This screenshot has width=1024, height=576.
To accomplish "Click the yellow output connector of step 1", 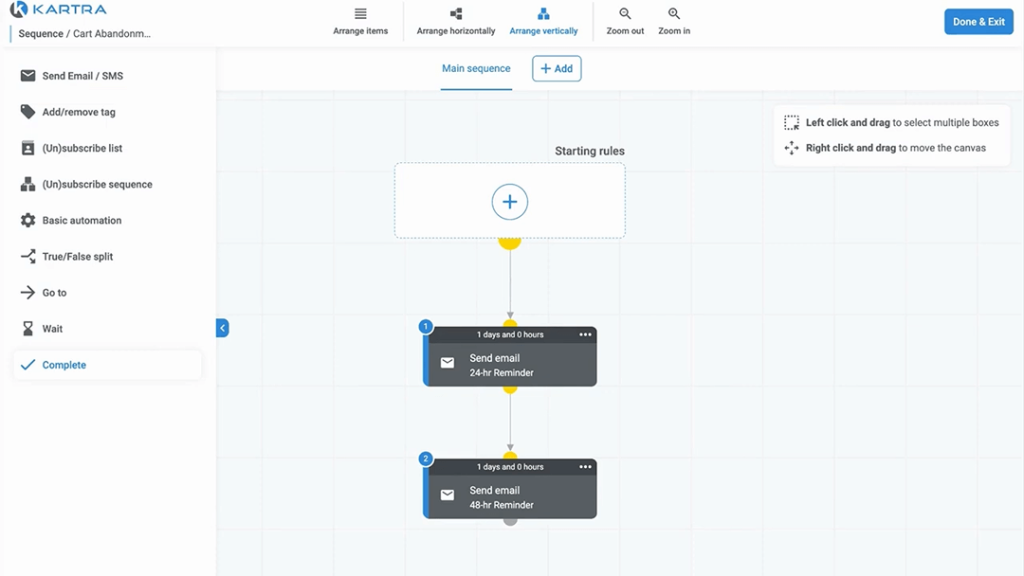I will point(510,389).
